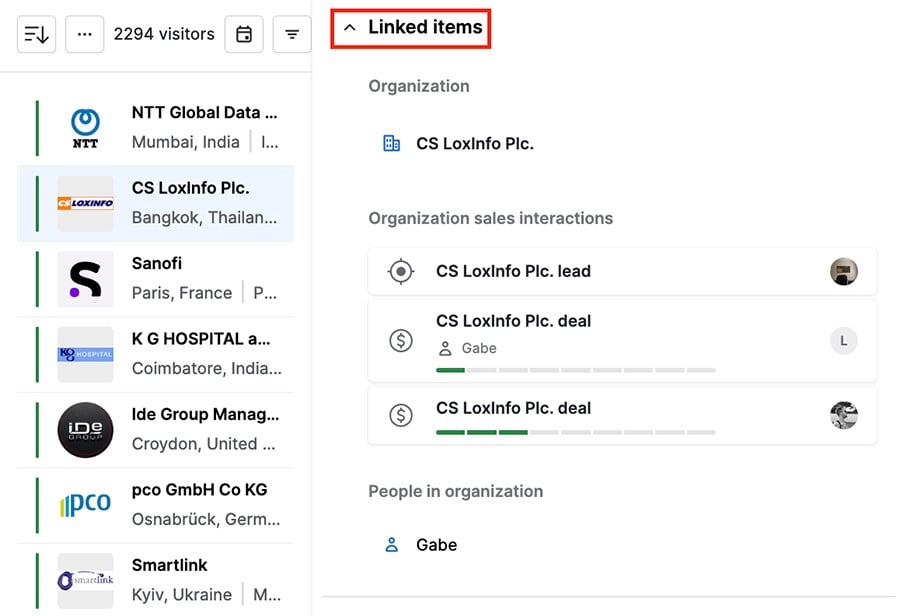Click the pco GmbH Co KG logo
The width and height of the screenshot is (900, 616).
[85, 504]
